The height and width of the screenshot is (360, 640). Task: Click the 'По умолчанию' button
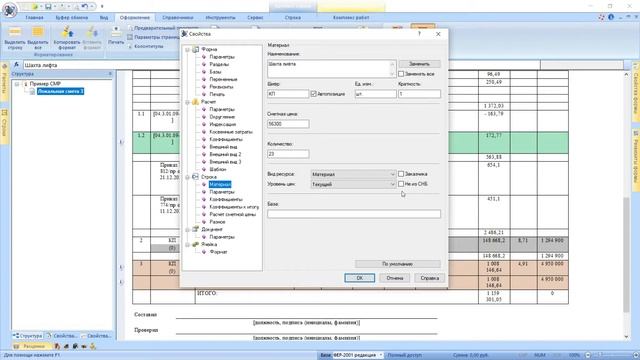398,264
